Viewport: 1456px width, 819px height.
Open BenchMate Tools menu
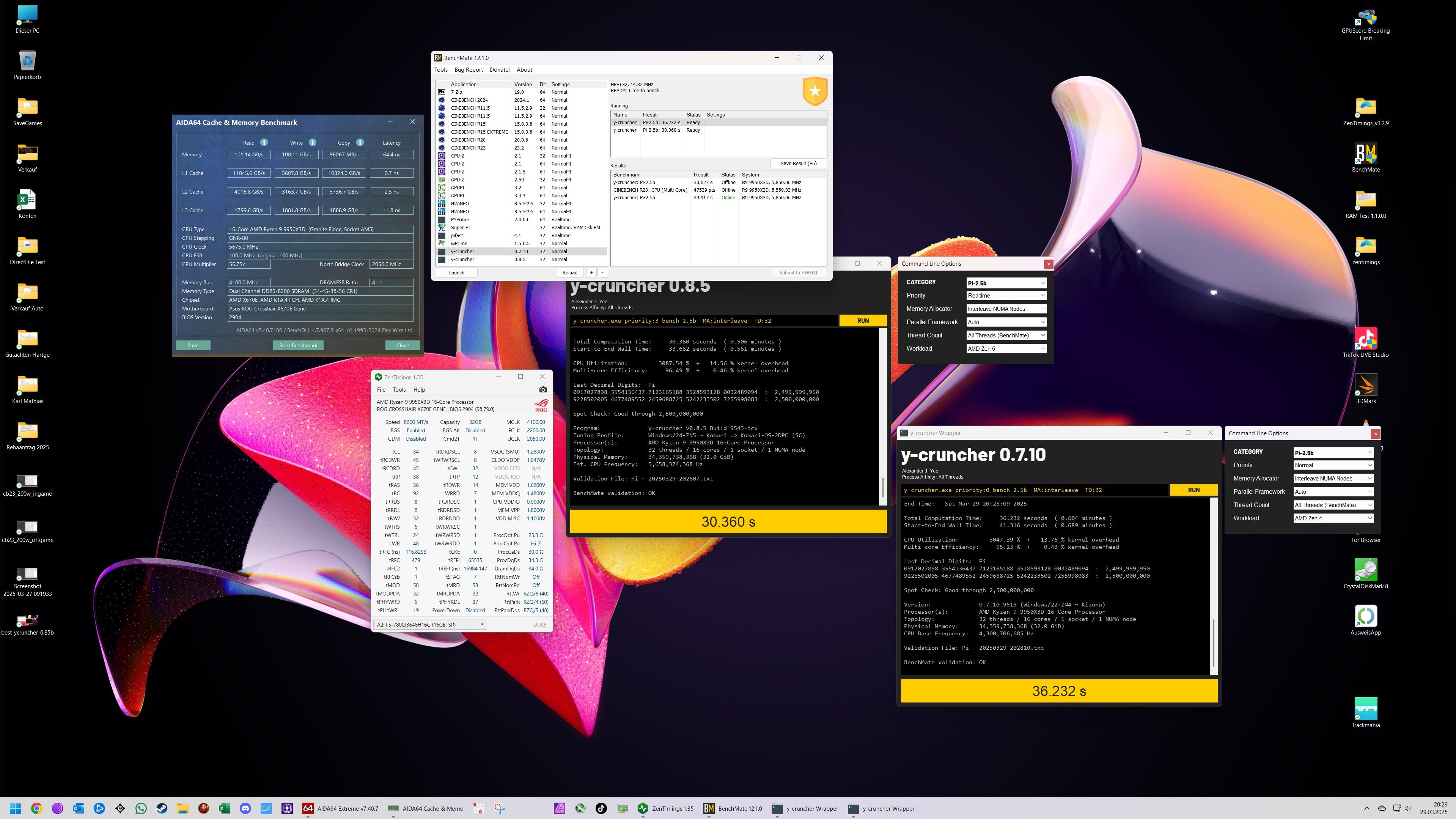coord(440,69)
